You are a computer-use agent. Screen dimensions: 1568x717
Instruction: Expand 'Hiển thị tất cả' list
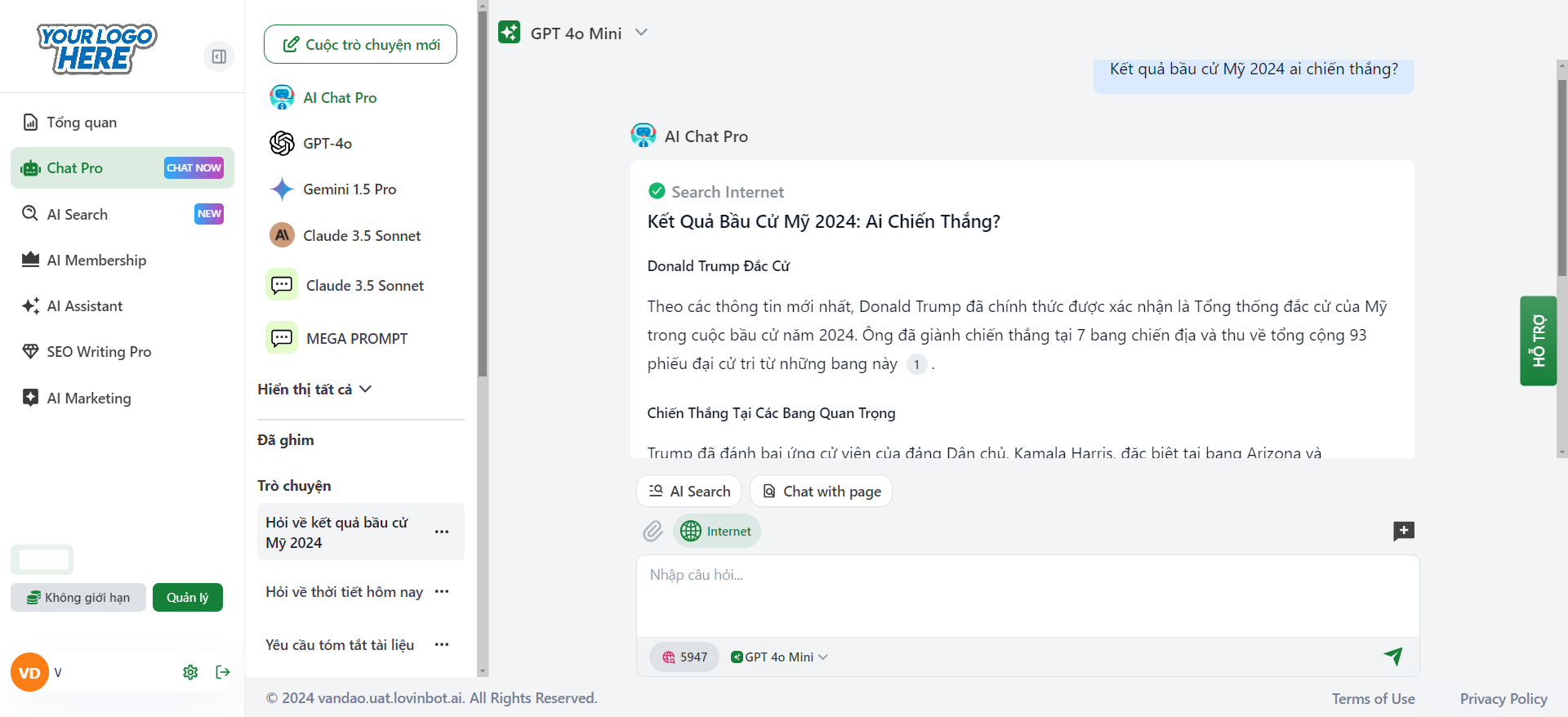click(314, 390)
